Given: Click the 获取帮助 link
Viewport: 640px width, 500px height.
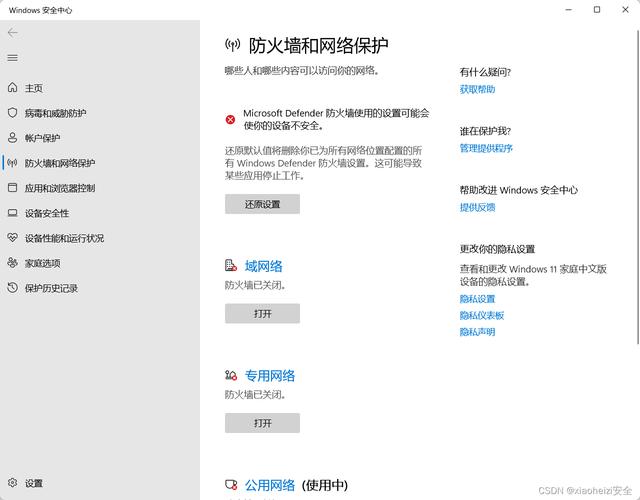Looking at the screenshot, I should (x=477, y=89).
